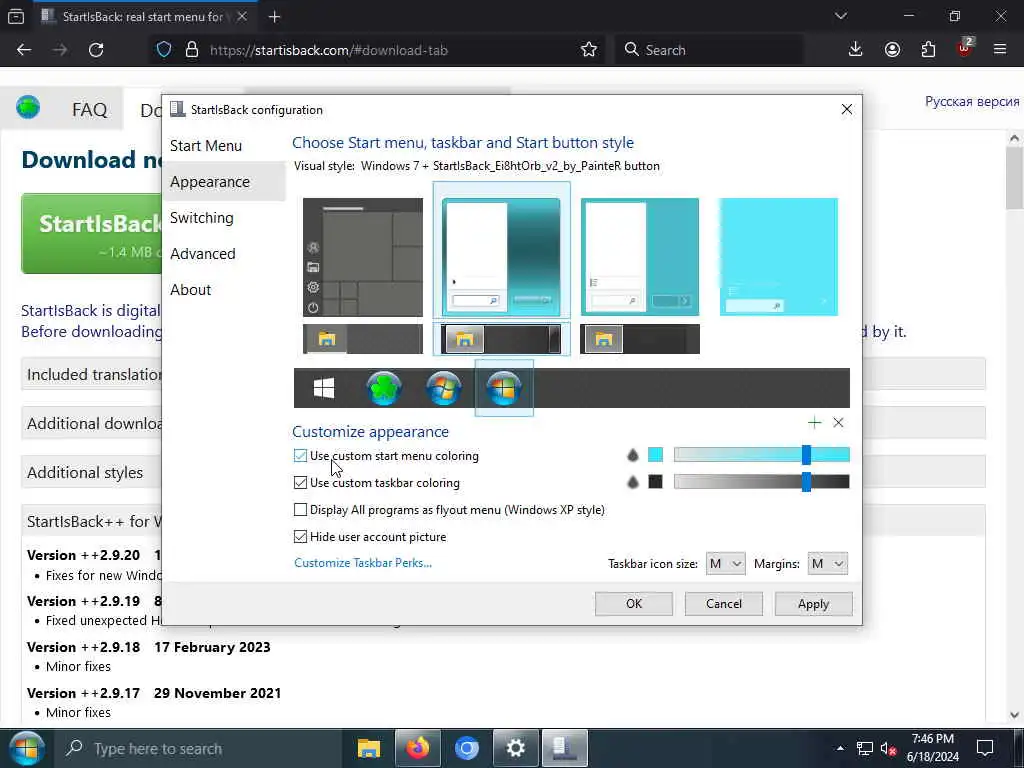Click Cancel button

click(x=724, y=603)
